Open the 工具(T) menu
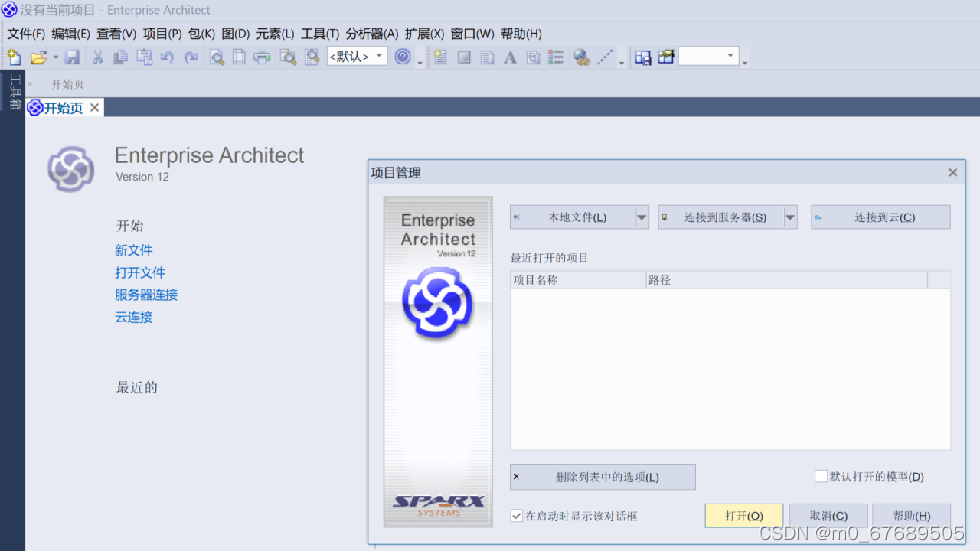The width and height of the screenshot is (980, 552). coord(320,34)
